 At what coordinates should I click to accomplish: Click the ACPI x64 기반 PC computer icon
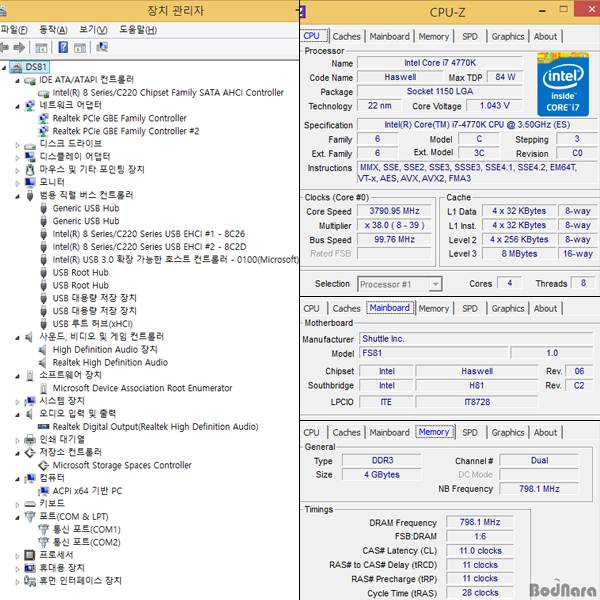pyautogui.click(x=43, y=491)
